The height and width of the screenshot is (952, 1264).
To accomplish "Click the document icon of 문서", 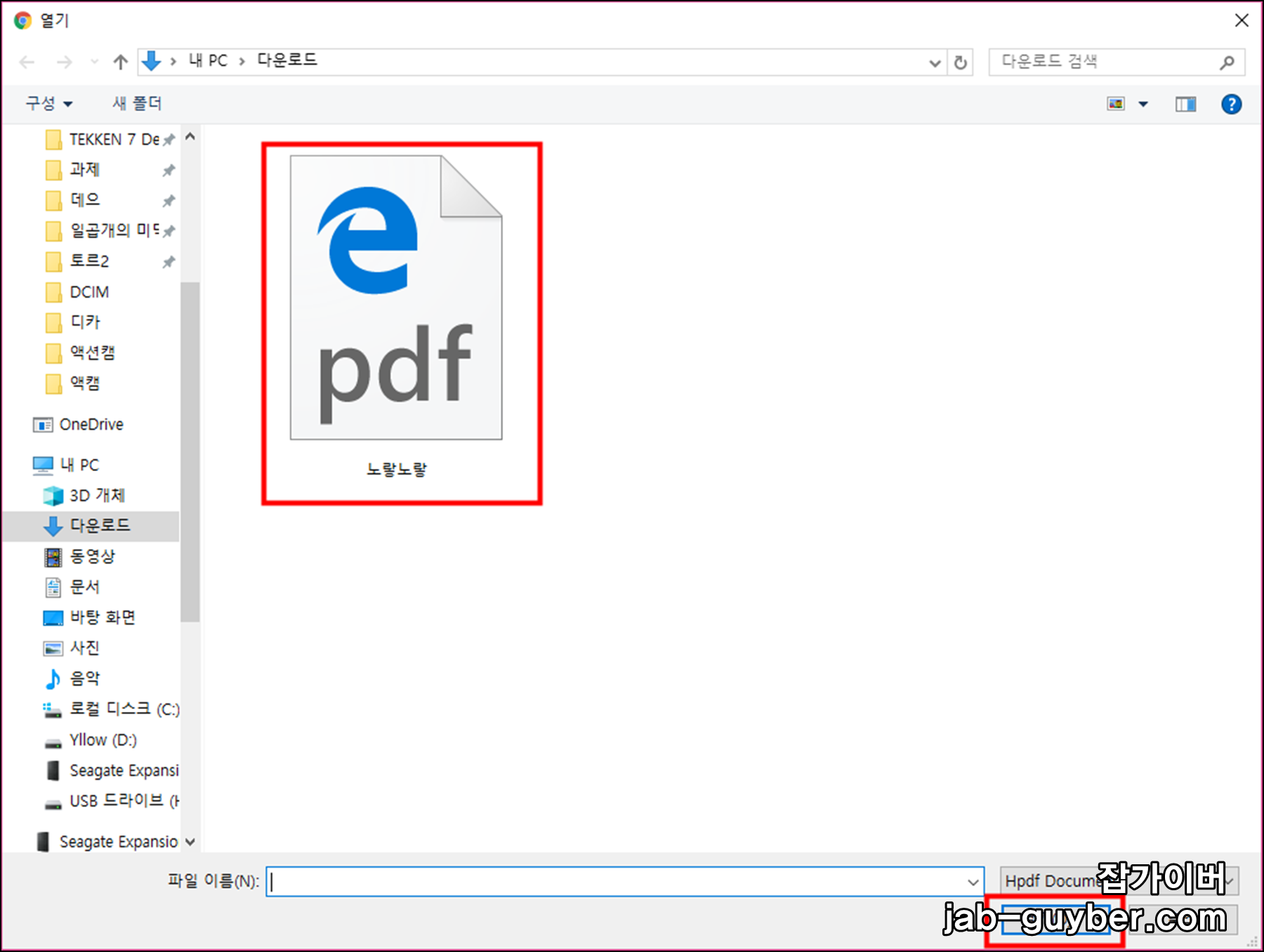I will coord(53,587).
